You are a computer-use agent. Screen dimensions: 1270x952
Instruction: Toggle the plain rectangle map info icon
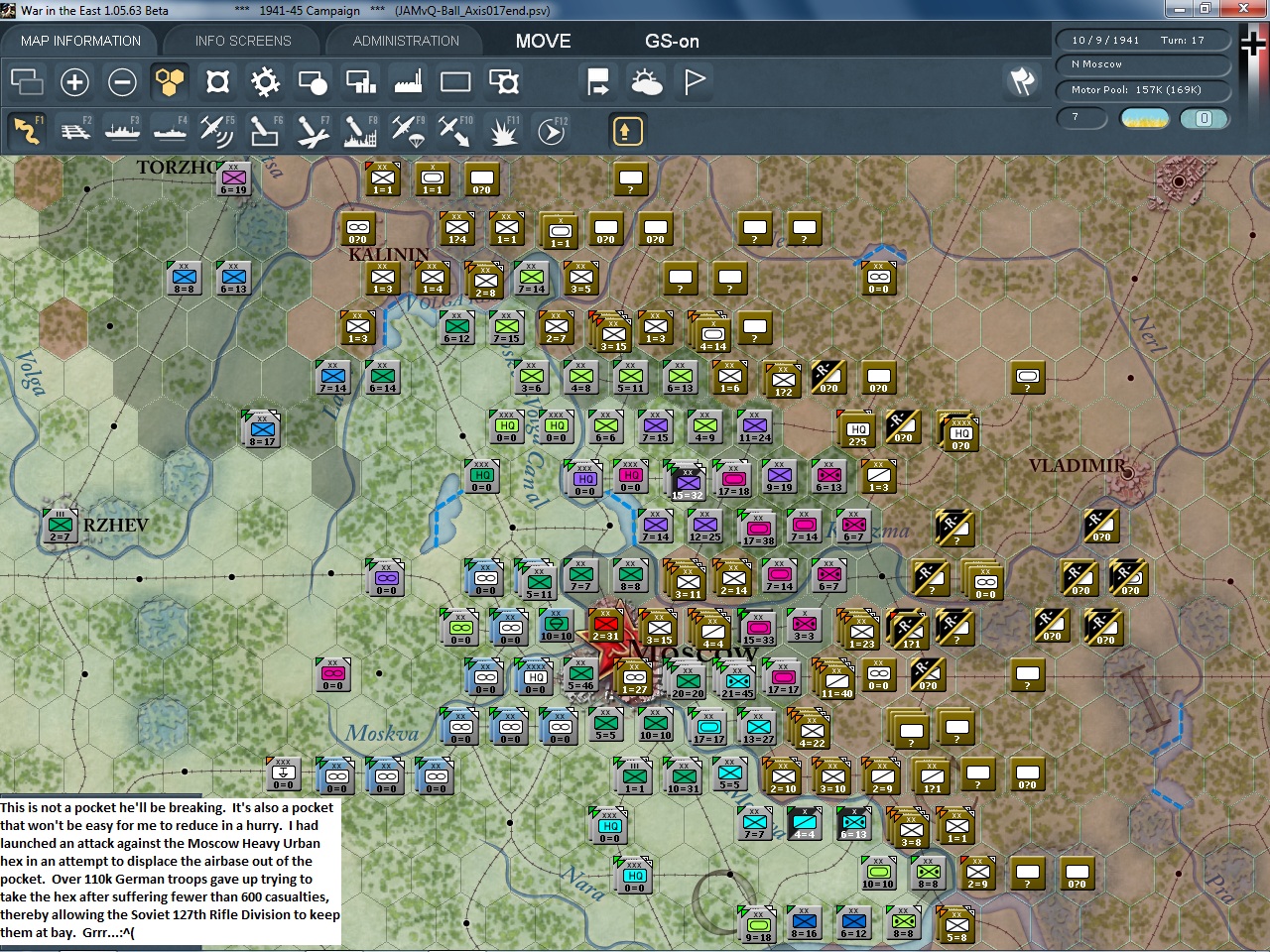[x=455, y=81]
